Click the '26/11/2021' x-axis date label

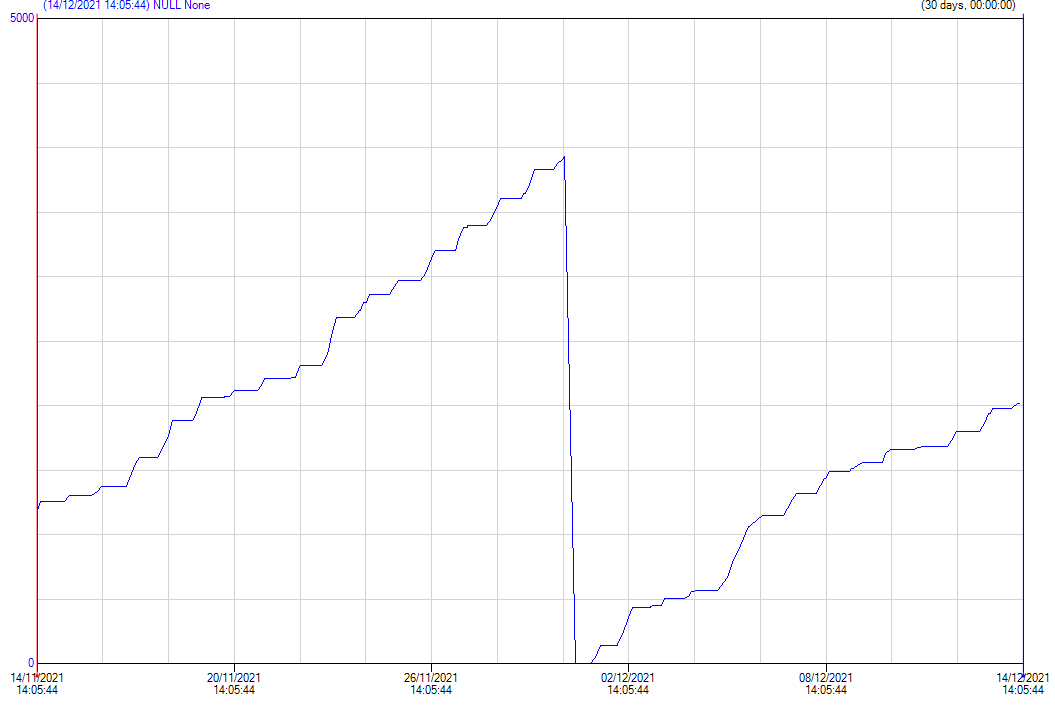pos(431,677)
